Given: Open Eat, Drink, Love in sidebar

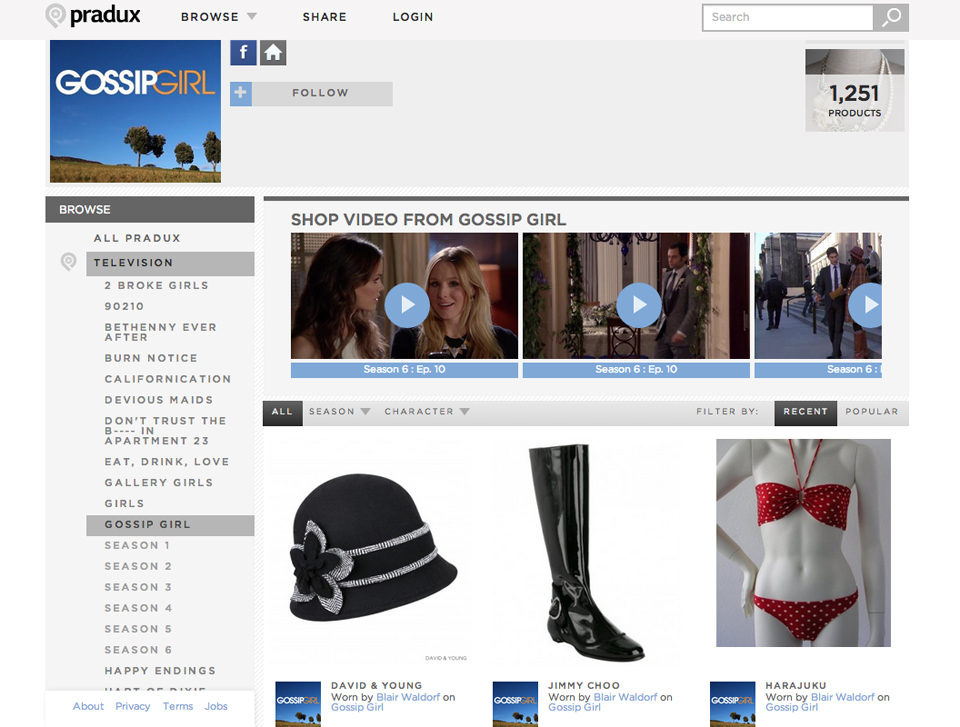Looking at the screenshot, I should (167, 462).
